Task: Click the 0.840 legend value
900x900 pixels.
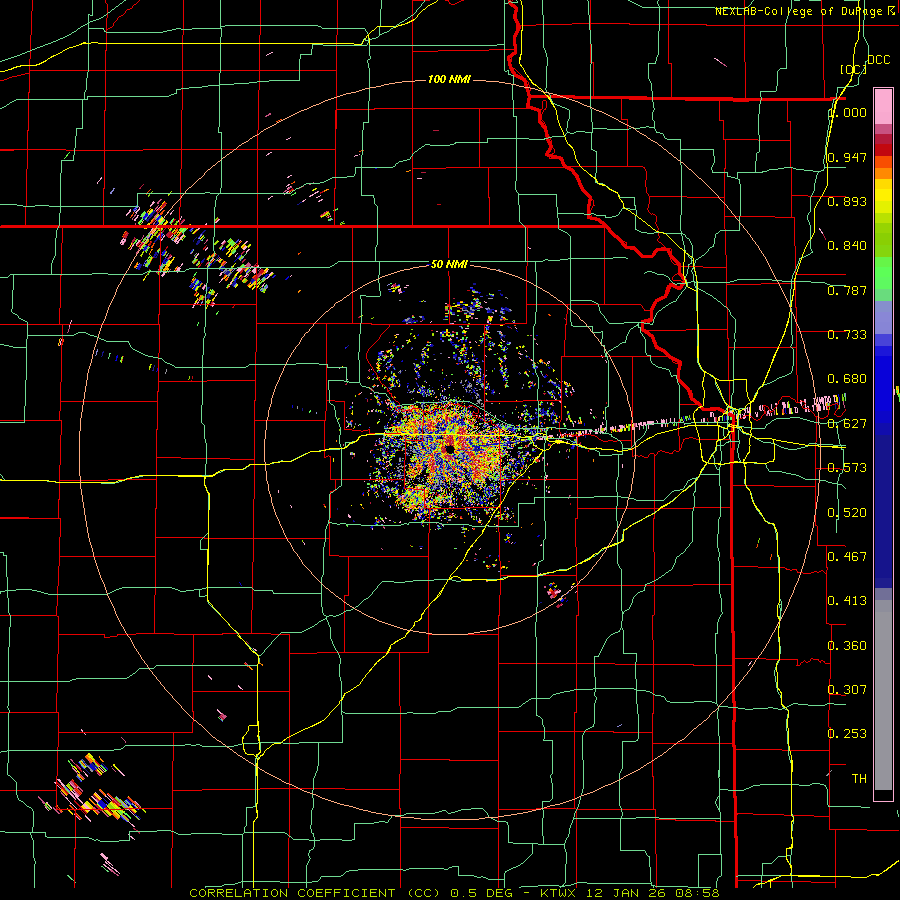Action: (847, 246)
